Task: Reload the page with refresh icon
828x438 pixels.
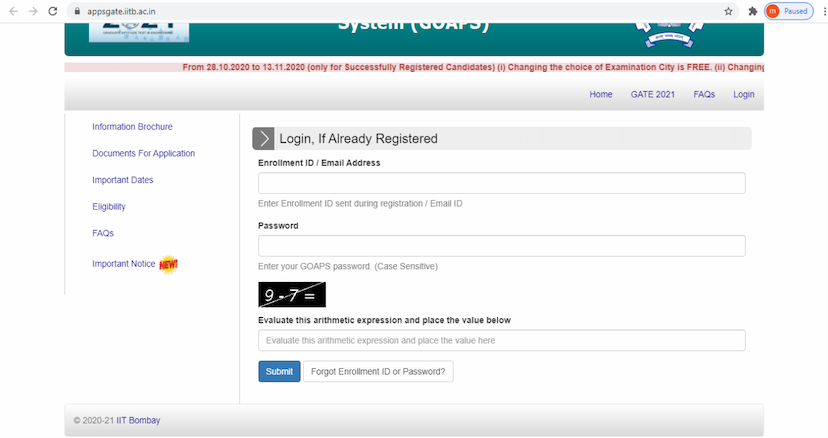Action: tap(56, 11)
